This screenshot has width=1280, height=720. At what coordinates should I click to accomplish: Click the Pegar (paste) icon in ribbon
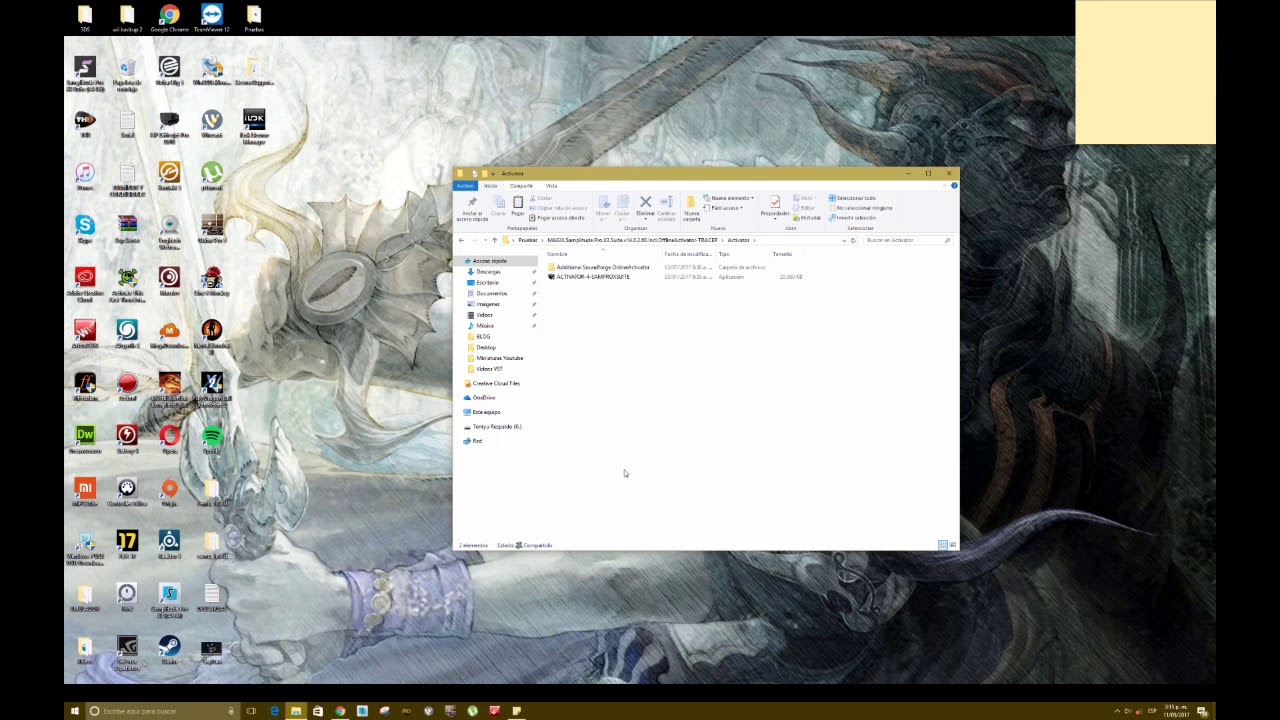518,201
